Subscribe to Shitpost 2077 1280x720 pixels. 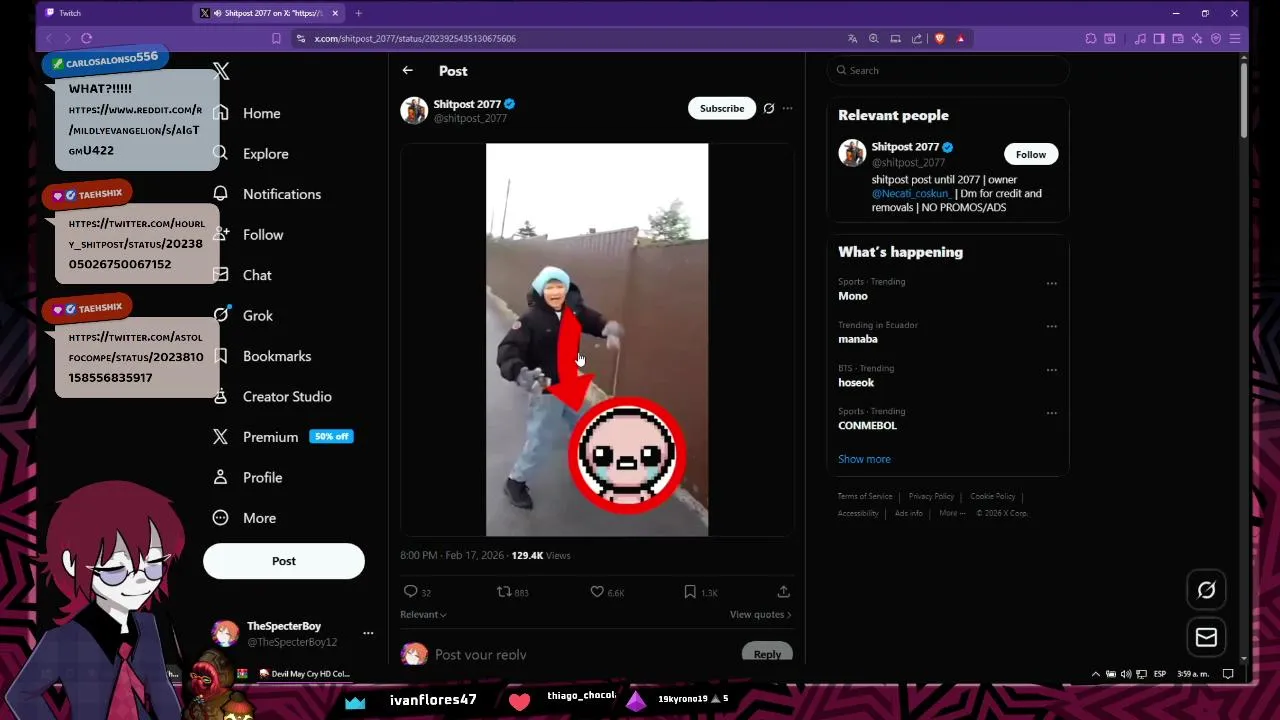pyautogui.click(x=722, y=108)
